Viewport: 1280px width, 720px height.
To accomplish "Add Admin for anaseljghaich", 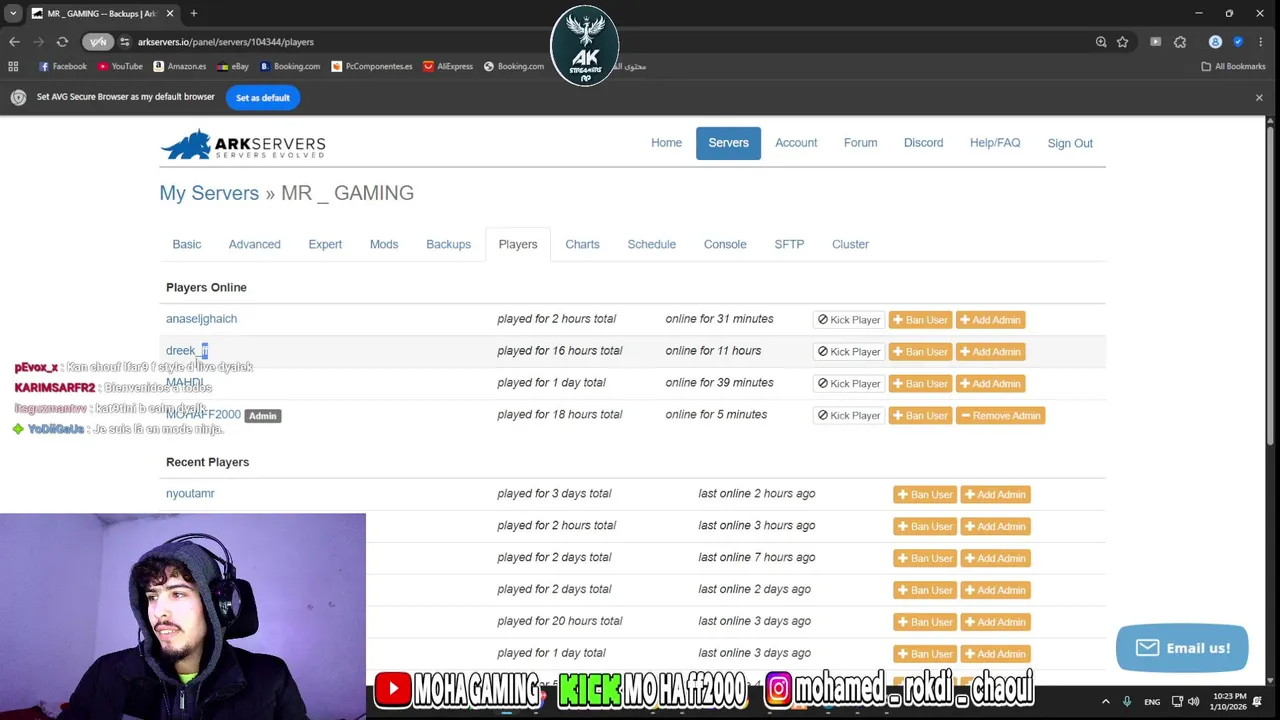I will [990, 320].
